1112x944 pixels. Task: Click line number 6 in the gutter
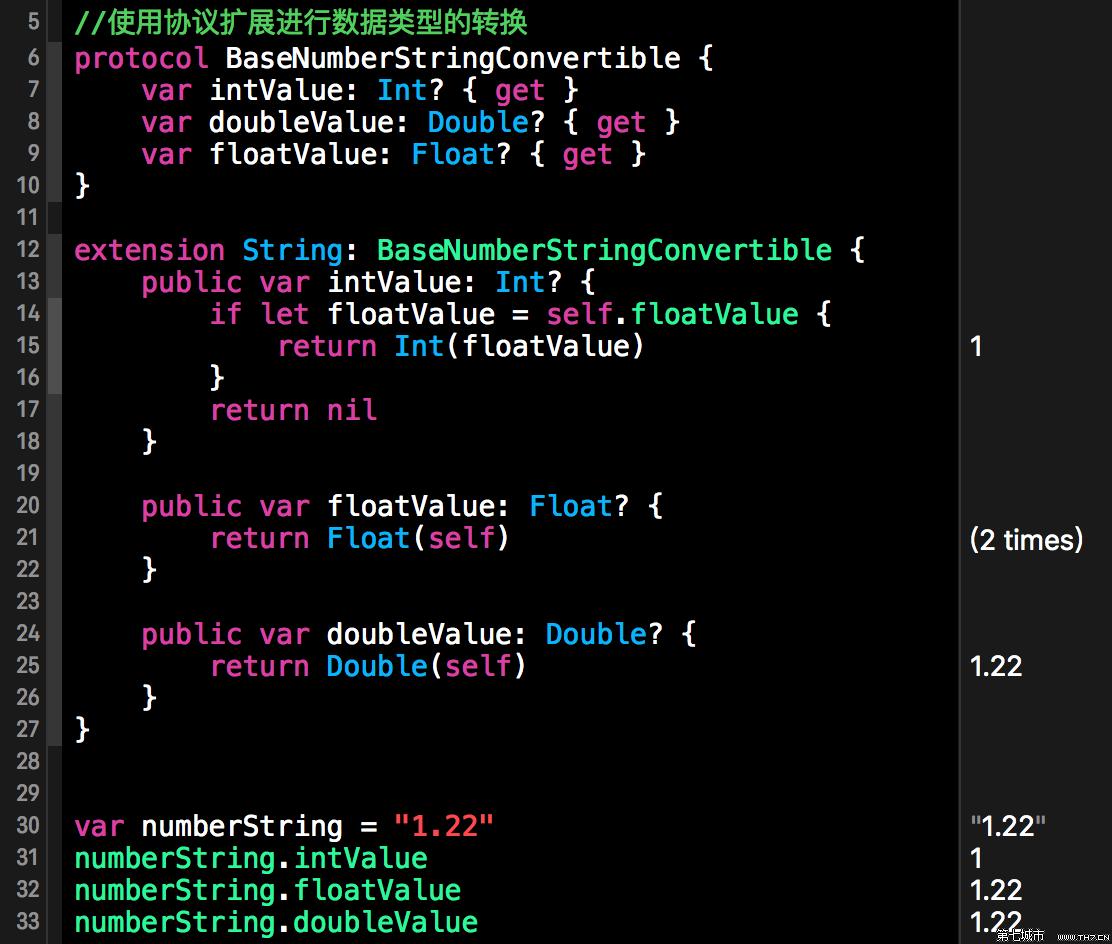coord(33,57)
